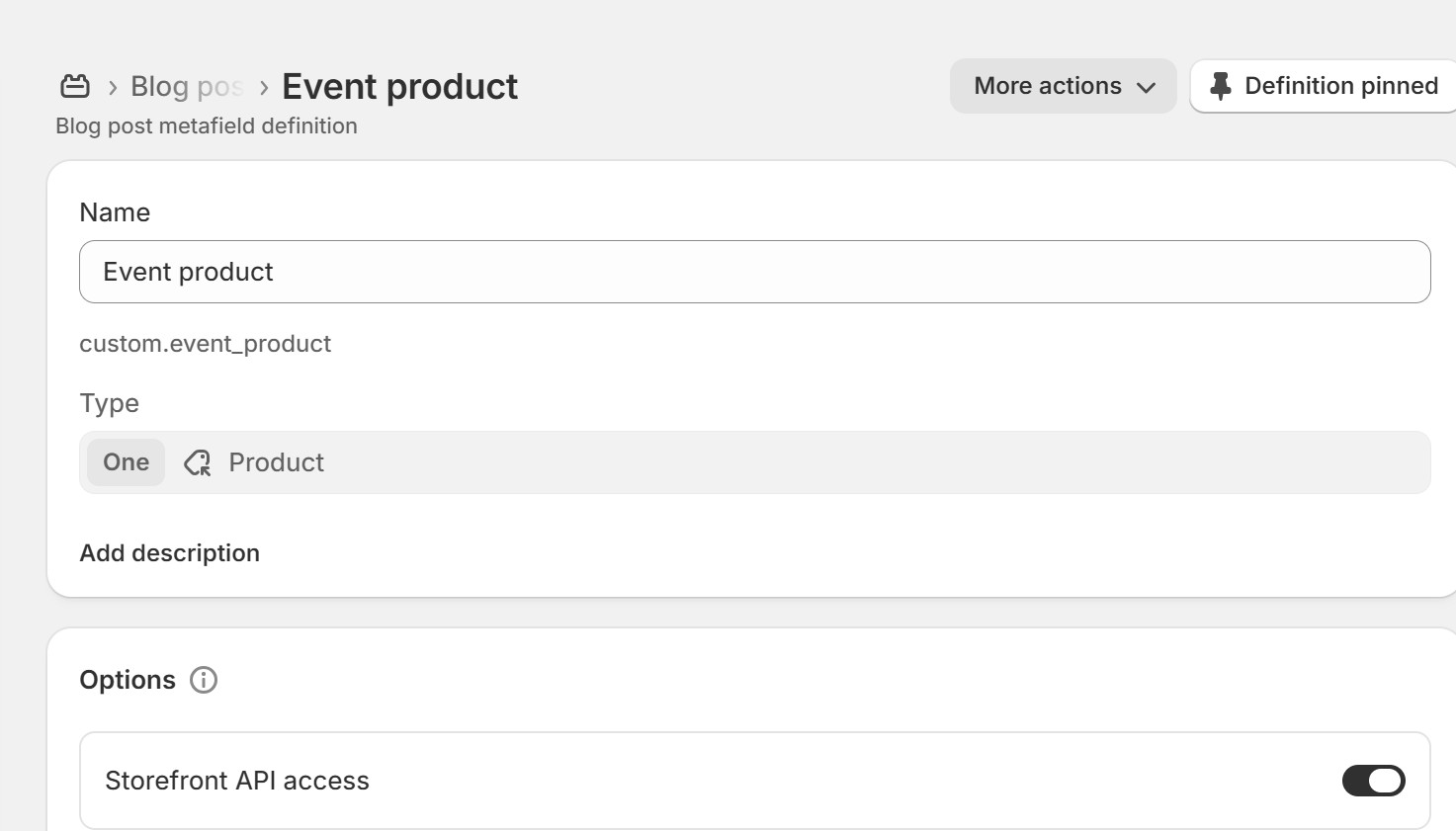This screenshot has height=831, width=1456.
Task: Click the Product type field
Action: 755,462
